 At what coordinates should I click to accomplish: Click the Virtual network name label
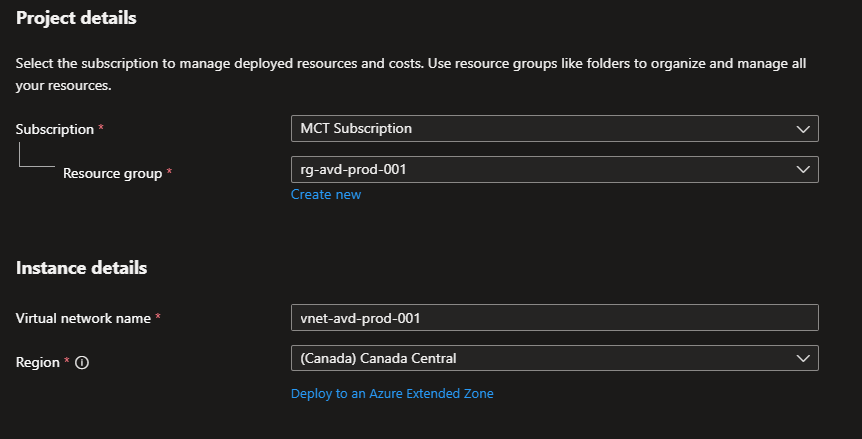click(83, 318)
